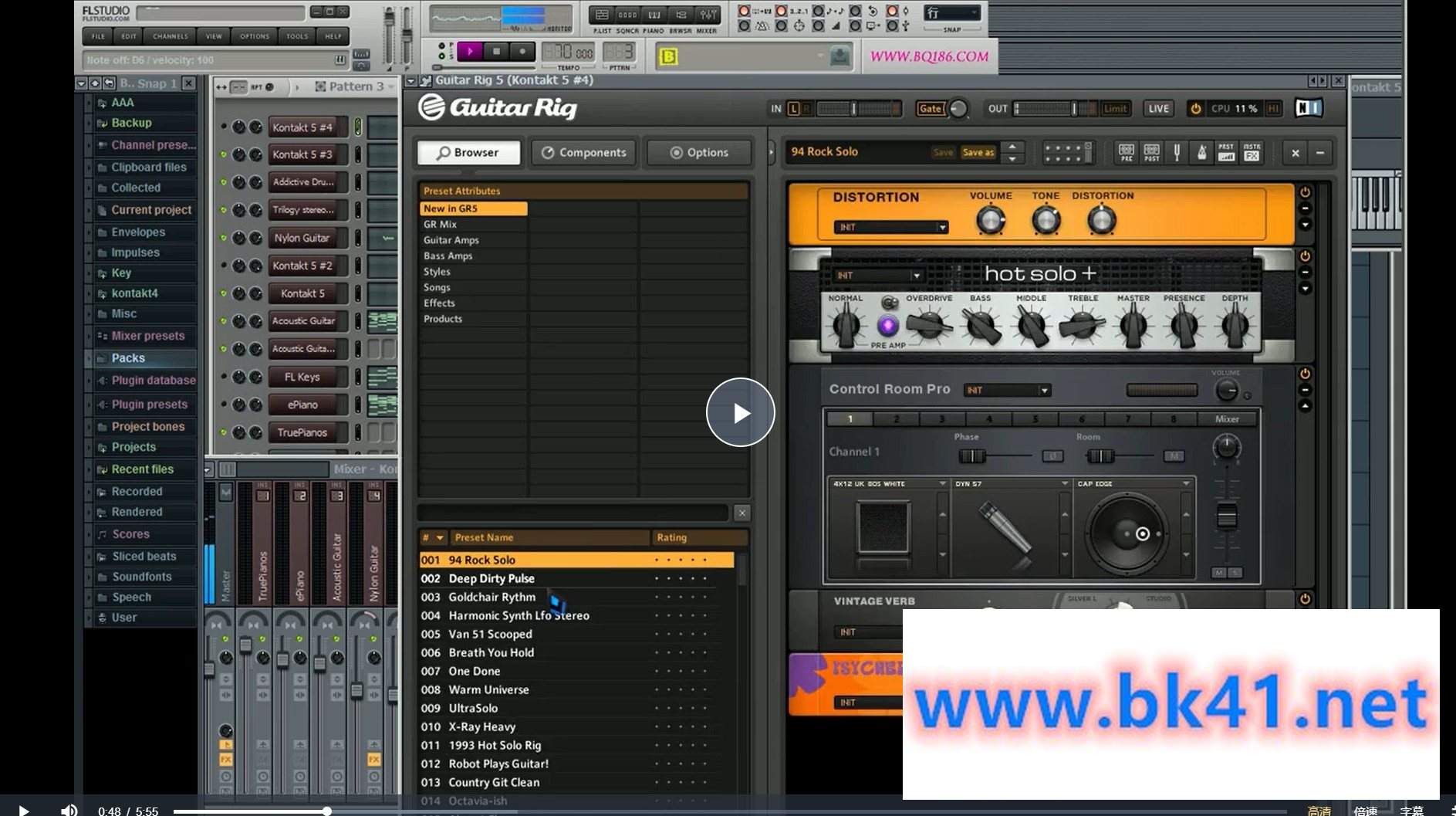Click the Guitar Rig OUT level slider
The width and height of the screenshot is (1456, 816).
(x=1055, y=109)
